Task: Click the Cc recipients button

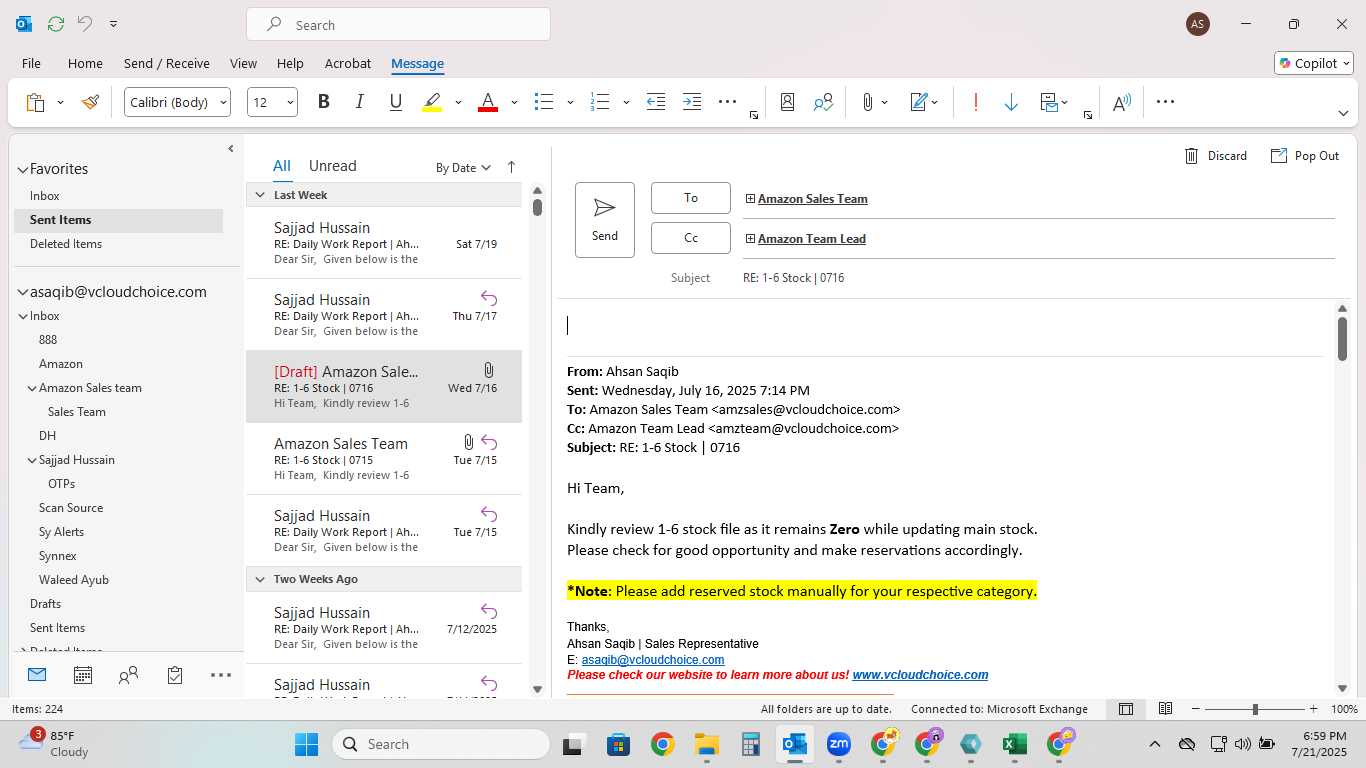Action: click(x=691, y=238)
